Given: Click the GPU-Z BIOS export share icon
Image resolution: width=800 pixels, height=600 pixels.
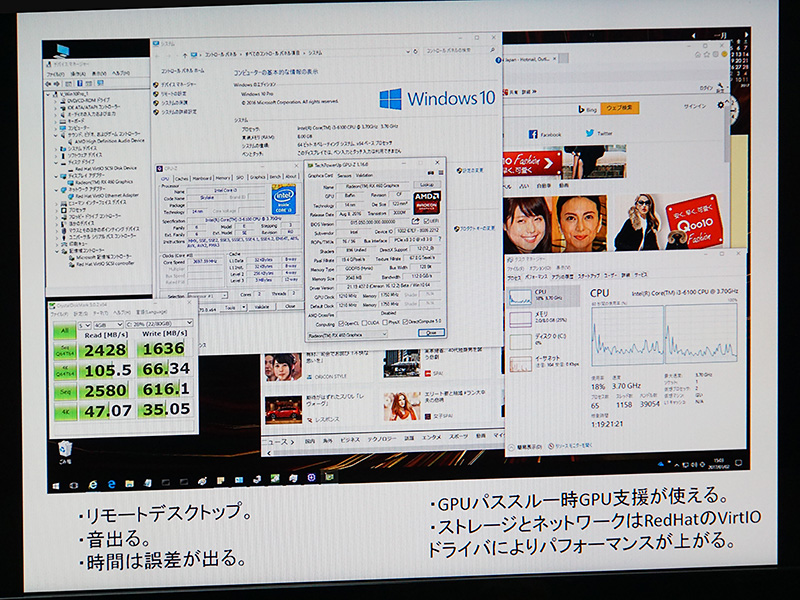Looking at the screenshot, I should click(415, 221).
